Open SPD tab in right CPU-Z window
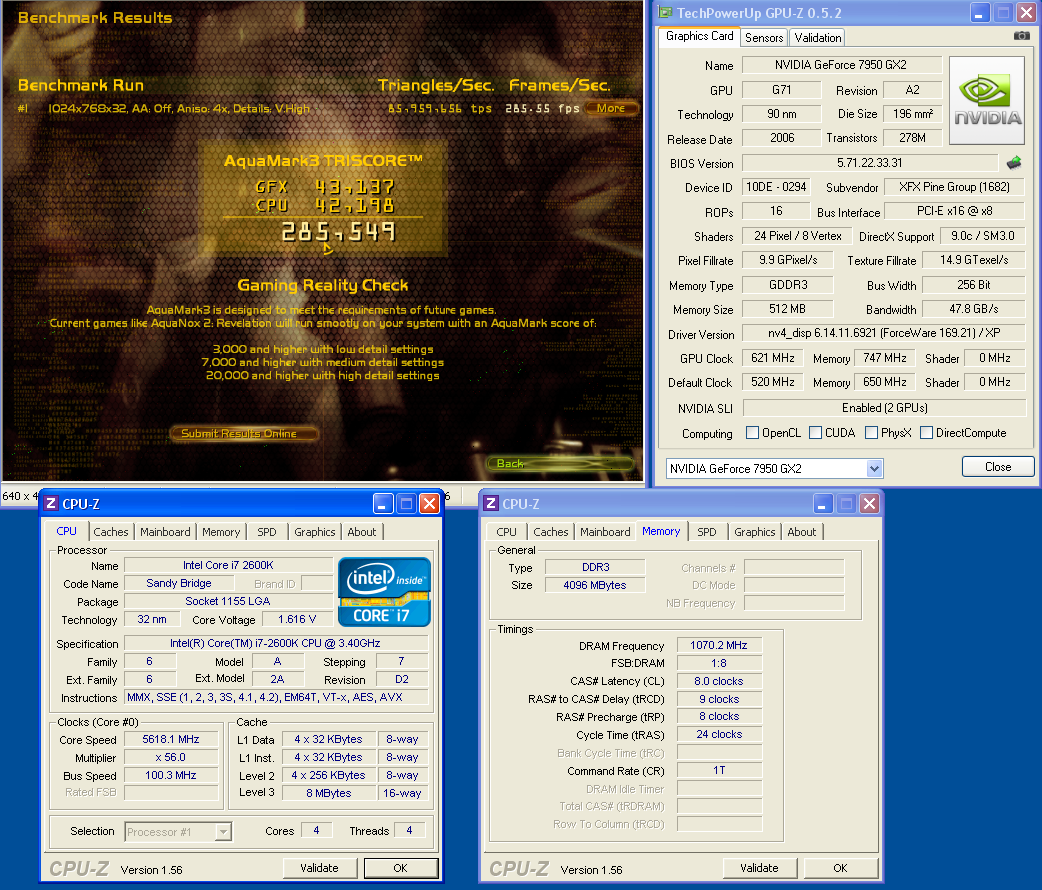The height and width of the screenshot is (890, 1042). tap(706, 532)
